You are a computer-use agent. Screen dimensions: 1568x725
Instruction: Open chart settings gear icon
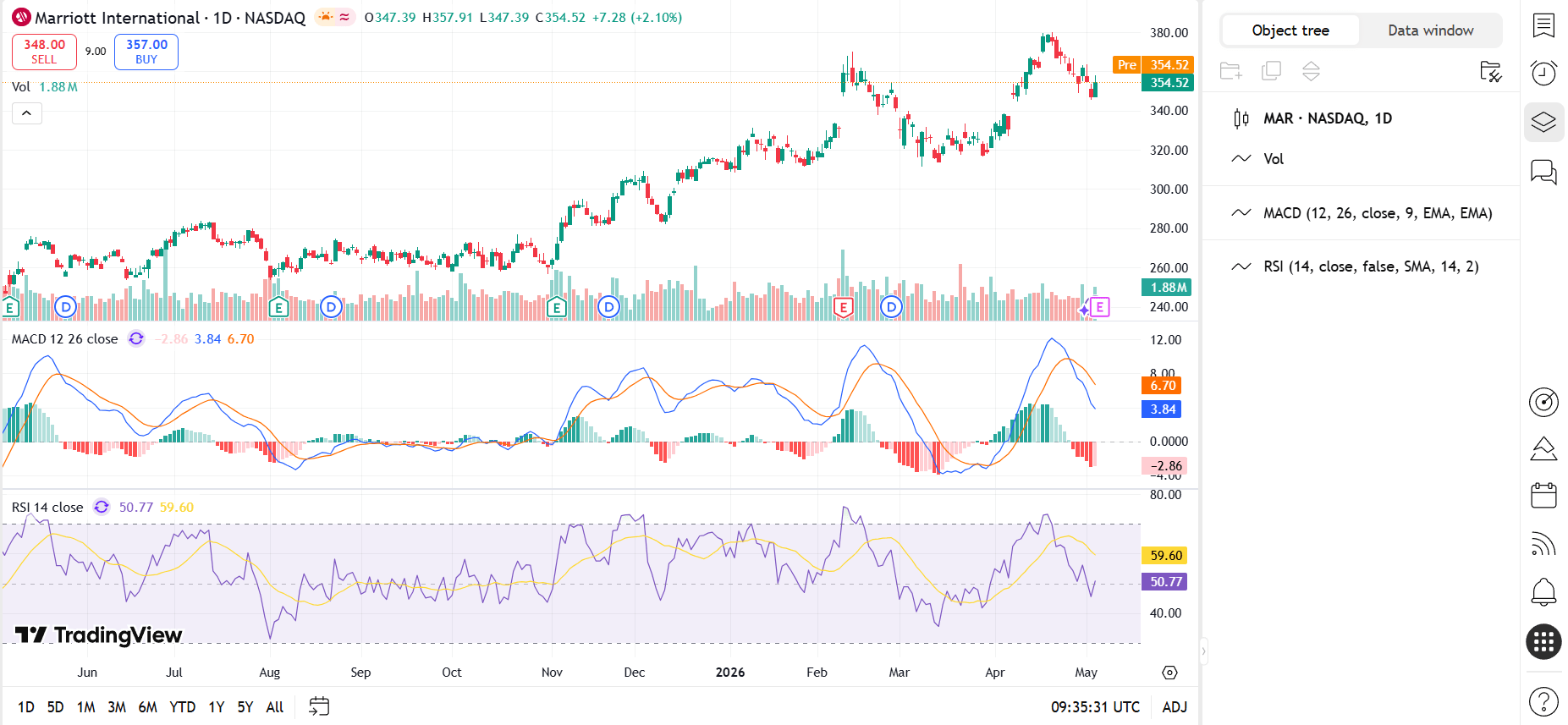pyautogui.click(x=1169, y=673)
